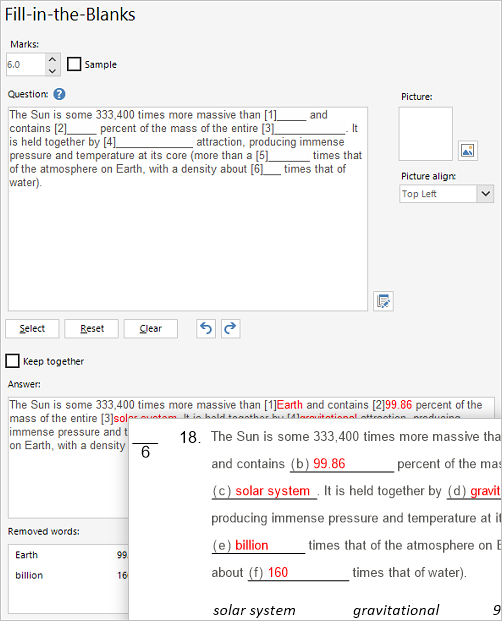Image resolution: width=502 pixels, height=621 pixels.
Task: Redo the last change
Action: click(x=230, y=329)
